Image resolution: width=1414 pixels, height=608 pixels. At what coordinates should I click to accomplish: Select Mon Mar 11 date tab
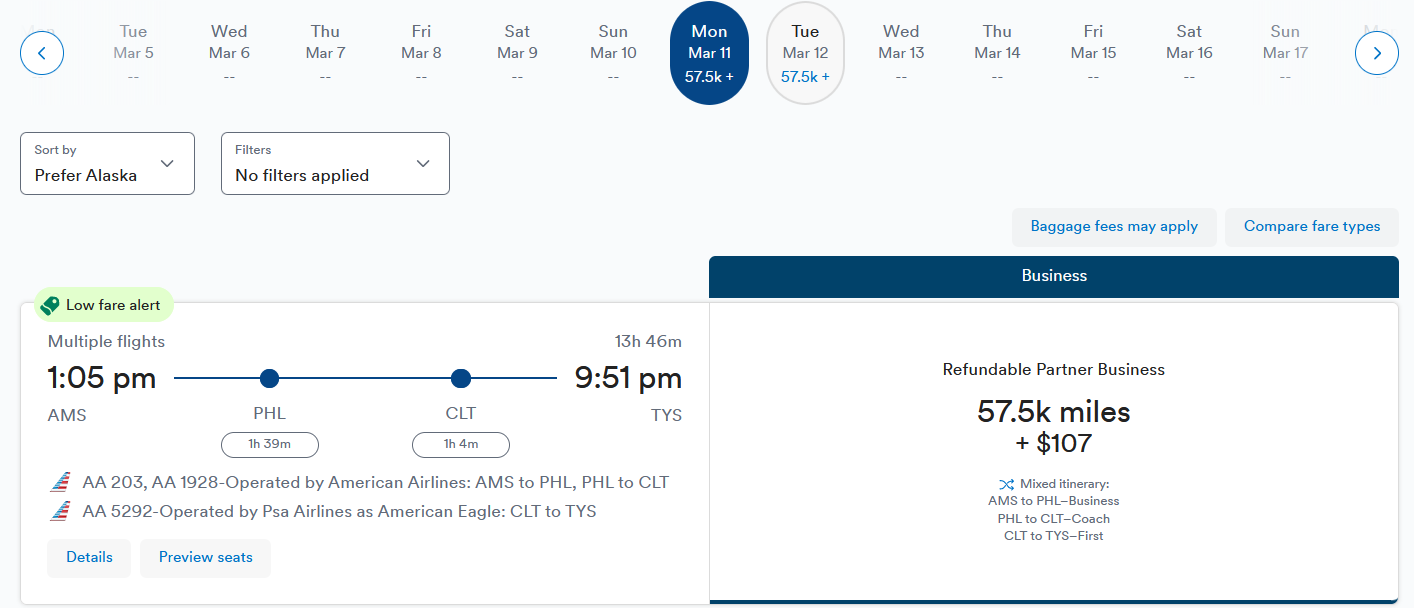point(709,53)
